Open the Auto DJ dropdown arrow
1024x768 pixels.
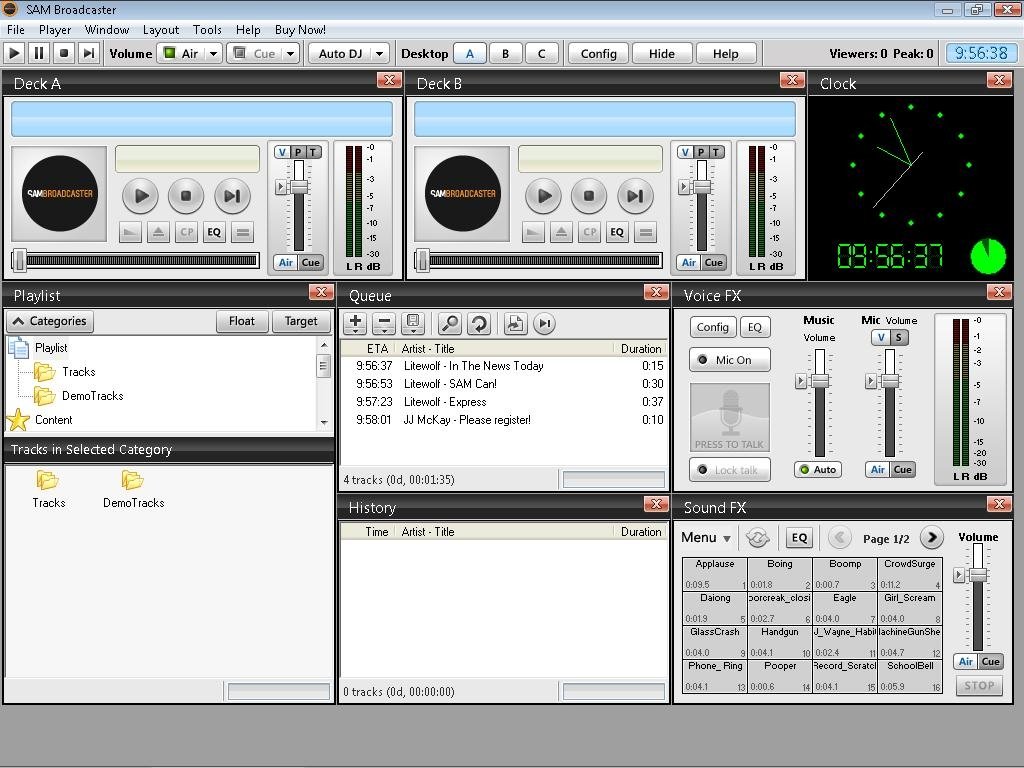pyautogui.click(x=379, y=54)
